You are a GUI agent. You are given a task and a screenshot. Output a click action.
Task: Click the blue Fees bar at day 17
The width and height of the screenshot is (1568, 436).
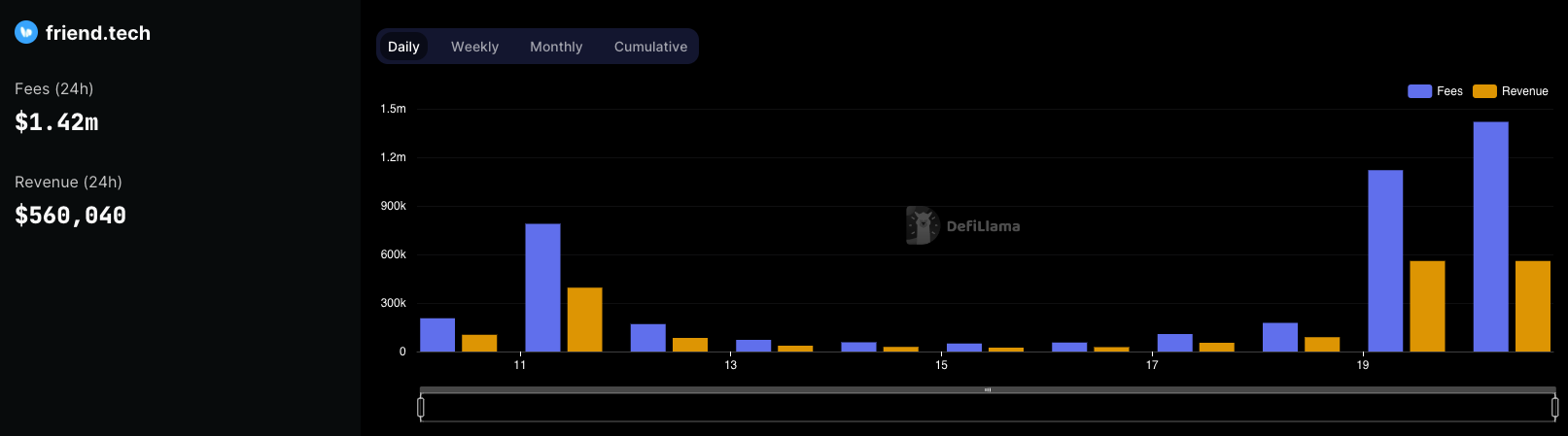click(1174, 343)
